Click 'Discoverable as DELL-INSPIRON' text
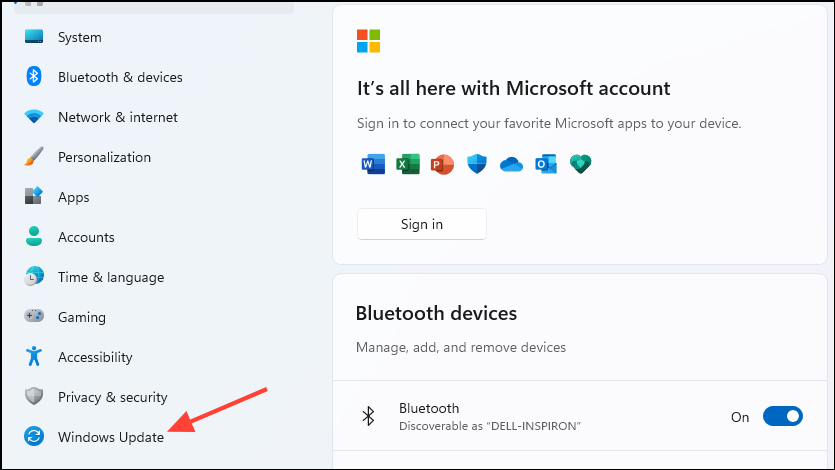 (x=489, y=426)
